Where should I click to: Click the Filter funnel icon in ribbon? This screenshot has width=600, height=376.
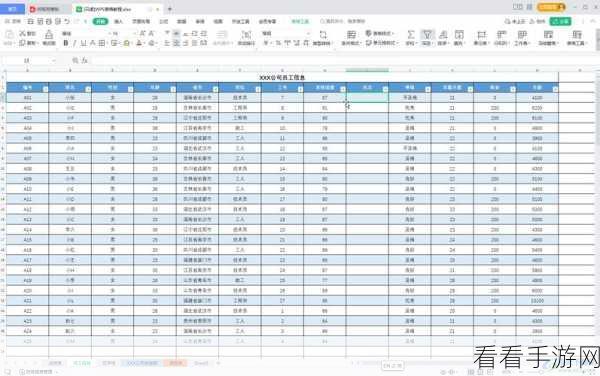click(x=427, y=35)
